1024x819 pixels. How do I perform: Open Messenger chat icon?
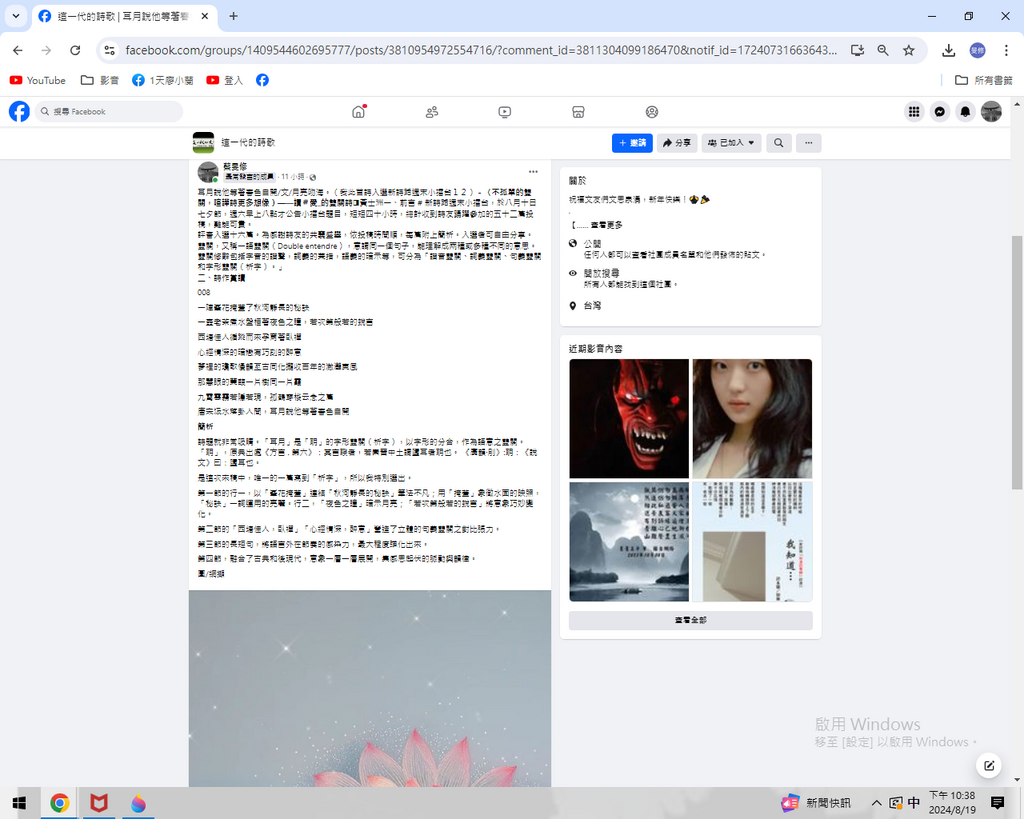(x=940, y=112)
